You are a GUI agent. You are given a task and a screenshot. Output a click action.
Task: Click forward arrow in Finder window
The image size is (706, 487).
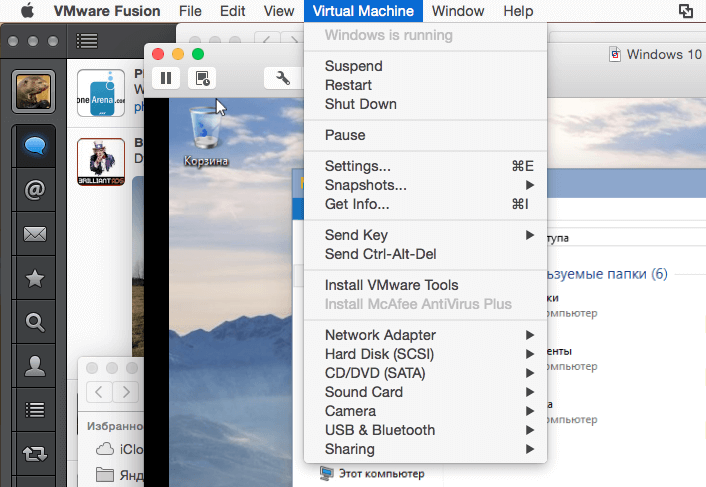pos(126,392)
